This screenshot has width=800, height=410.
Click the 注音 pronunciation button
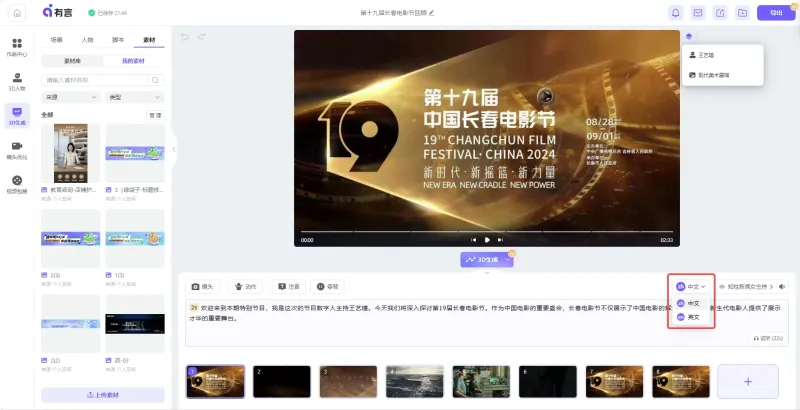(x=289, y=287)
